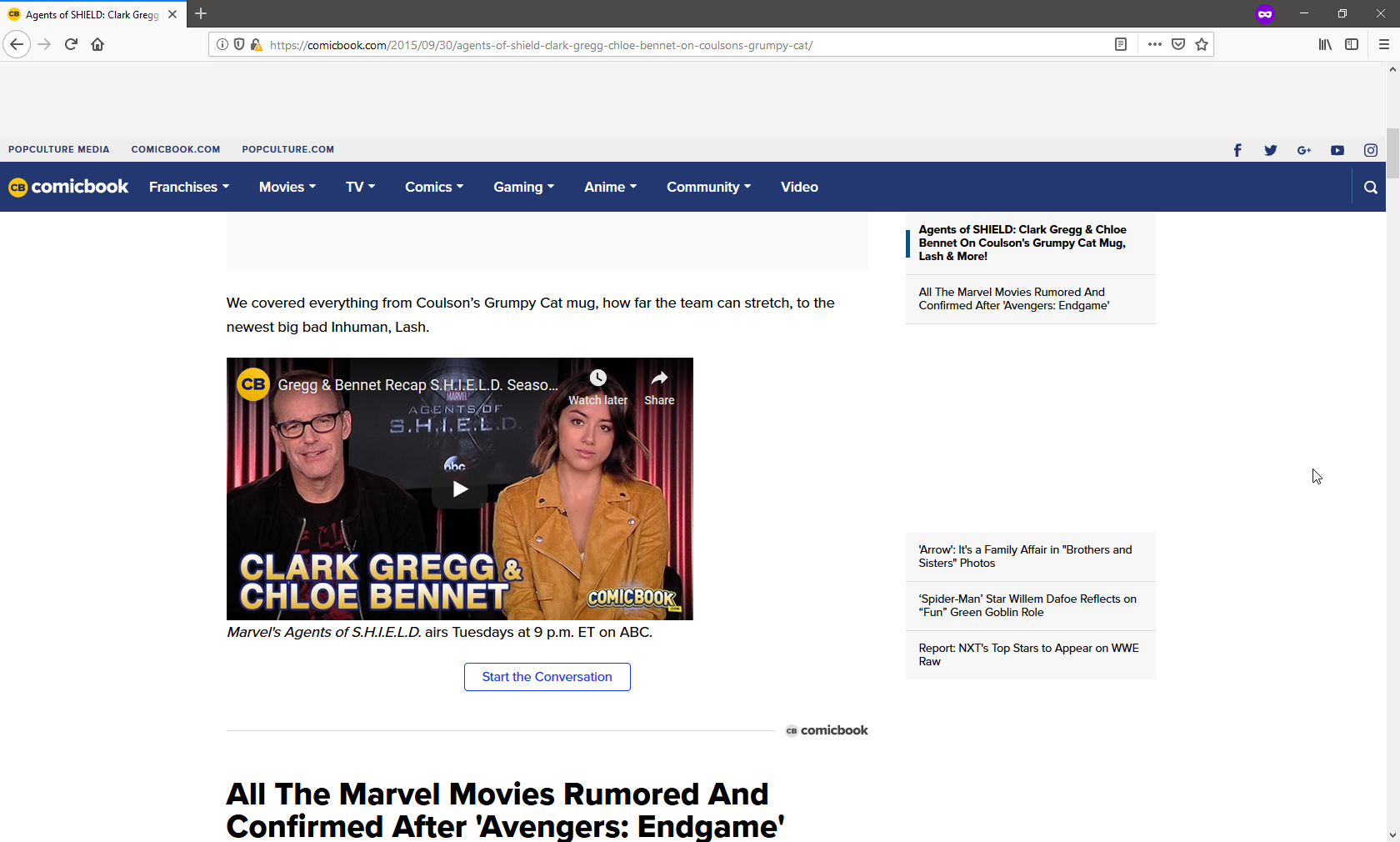The width and height of the screenshot is (1400, 842).
Task: Select the Agents of SHIELD browser tab
Action: pyautogui.click(x=92, y=14)
